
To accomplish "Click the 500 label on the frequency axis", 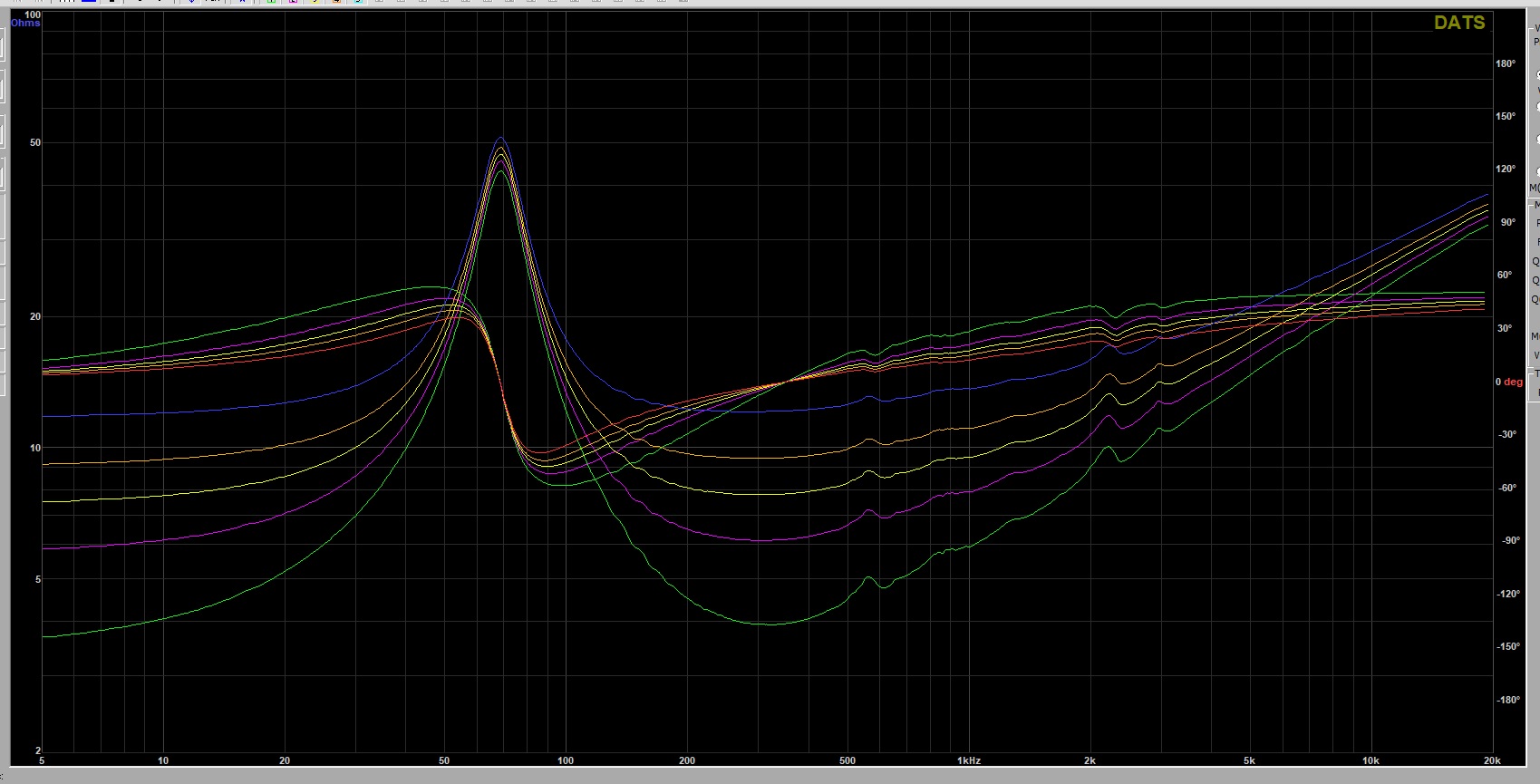I will (x=847, y=760).
